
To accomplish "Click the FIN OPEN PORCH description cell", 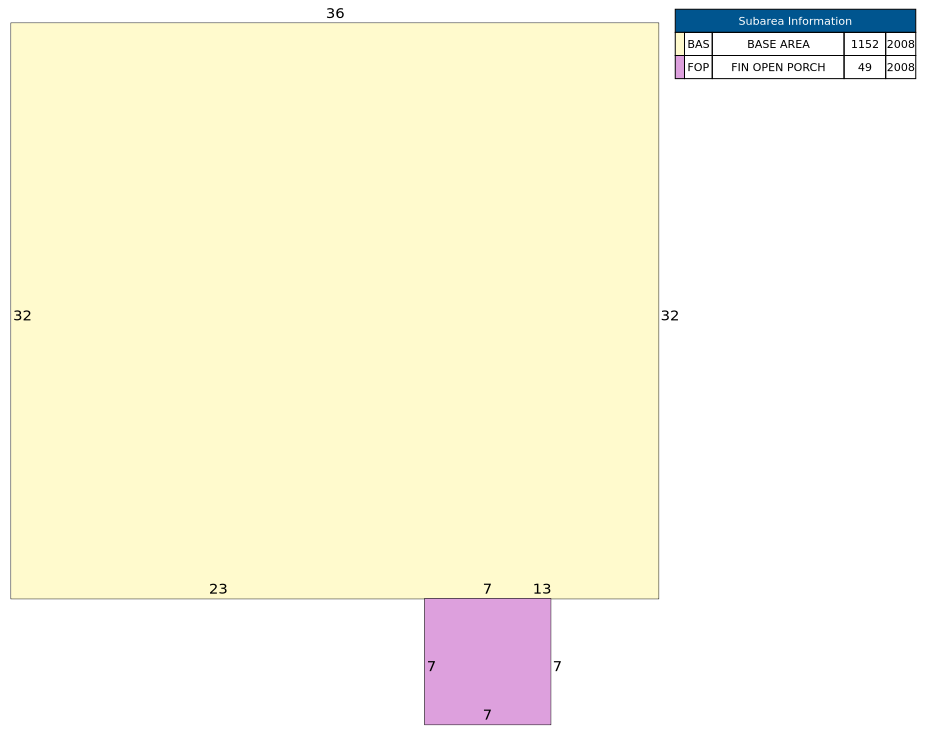I will click(x=778, y=67).
